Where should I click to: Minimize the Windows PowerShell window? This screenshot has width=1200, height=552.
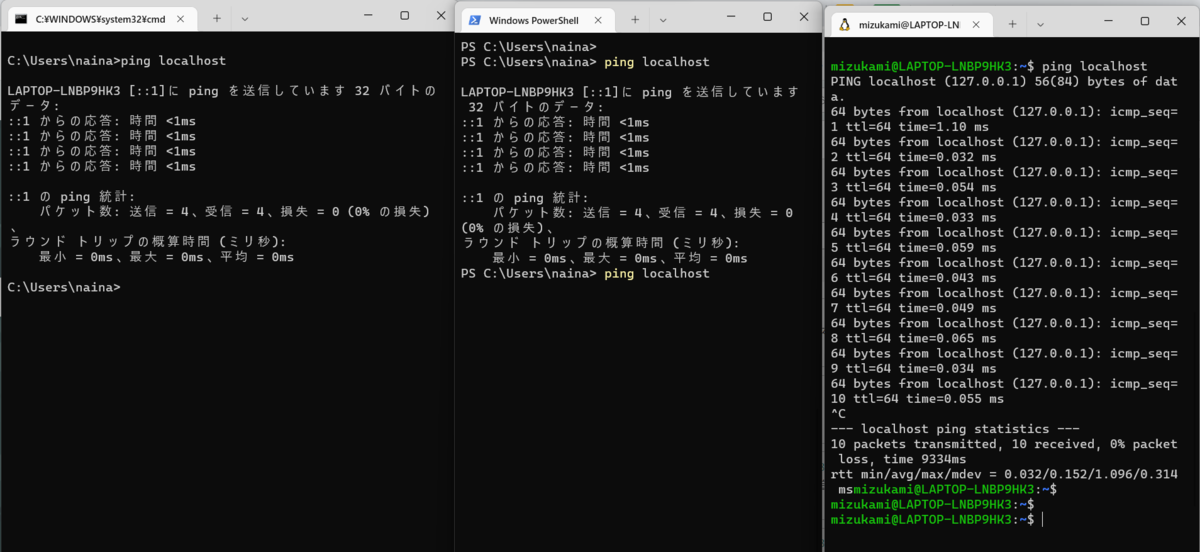tap(730, 16)
